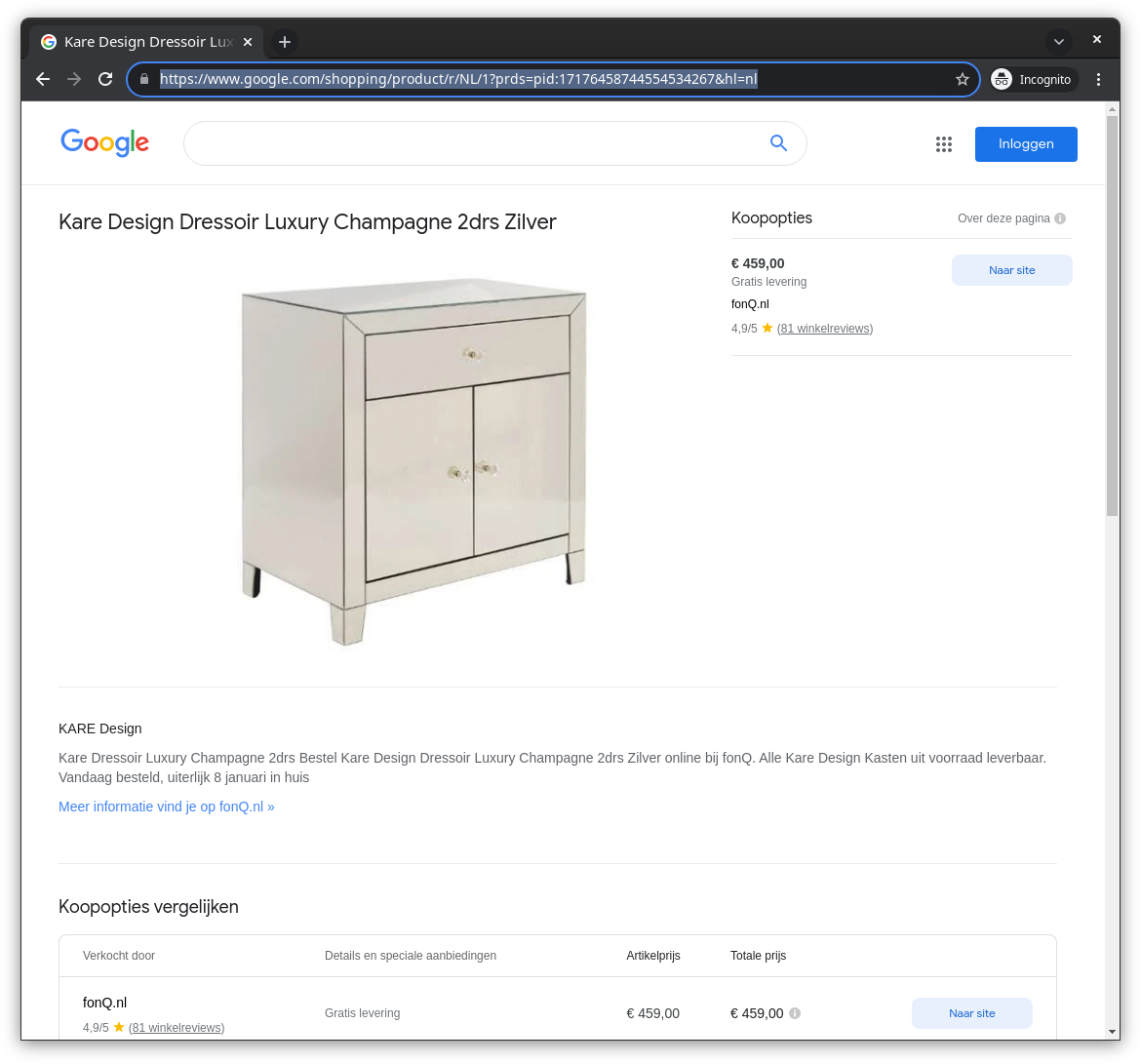Open the Chrome three-dot menu
Viewport: 1141px width, 1064px height.
[x=1098, y=79]
